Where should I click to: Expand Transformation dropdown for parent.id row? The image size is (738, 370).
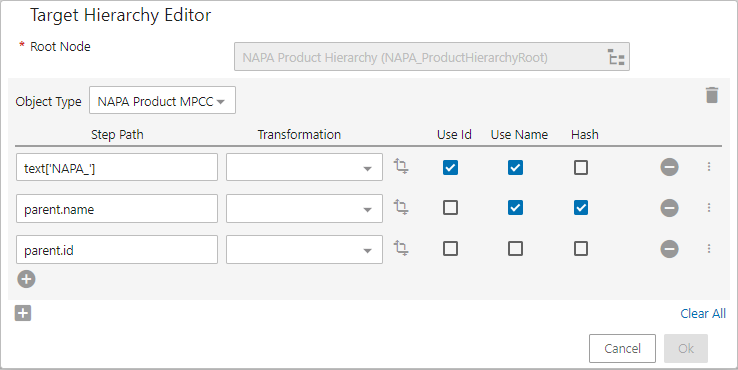click(x=304, y=249)
